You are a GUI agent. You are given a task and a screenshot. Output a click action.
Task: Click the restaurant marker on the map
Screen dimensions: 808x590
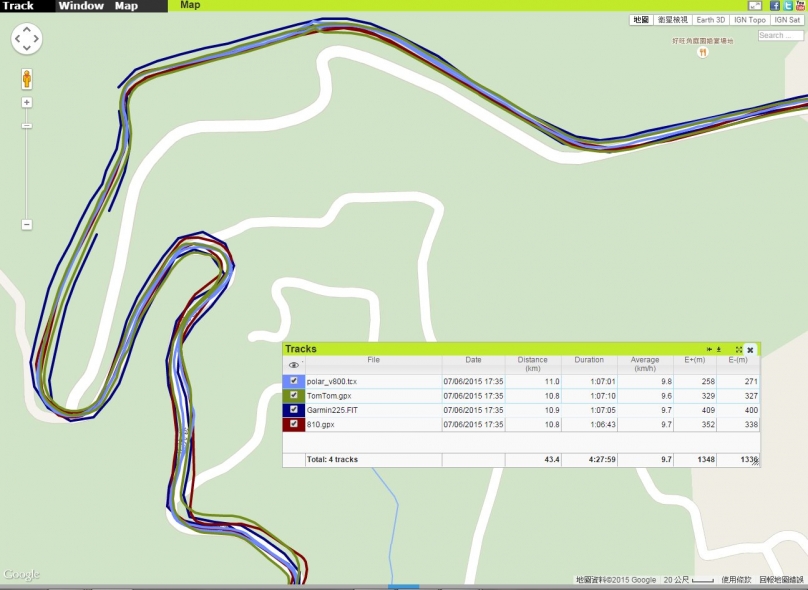tap(702, 52)
